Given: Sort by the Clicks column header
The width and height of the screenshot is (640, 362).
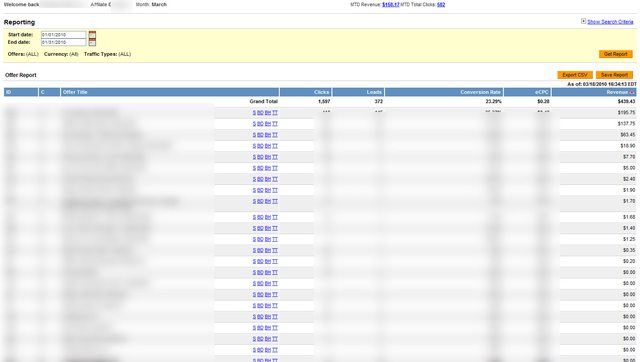Looking at the screenshot, I should point(306,92).
